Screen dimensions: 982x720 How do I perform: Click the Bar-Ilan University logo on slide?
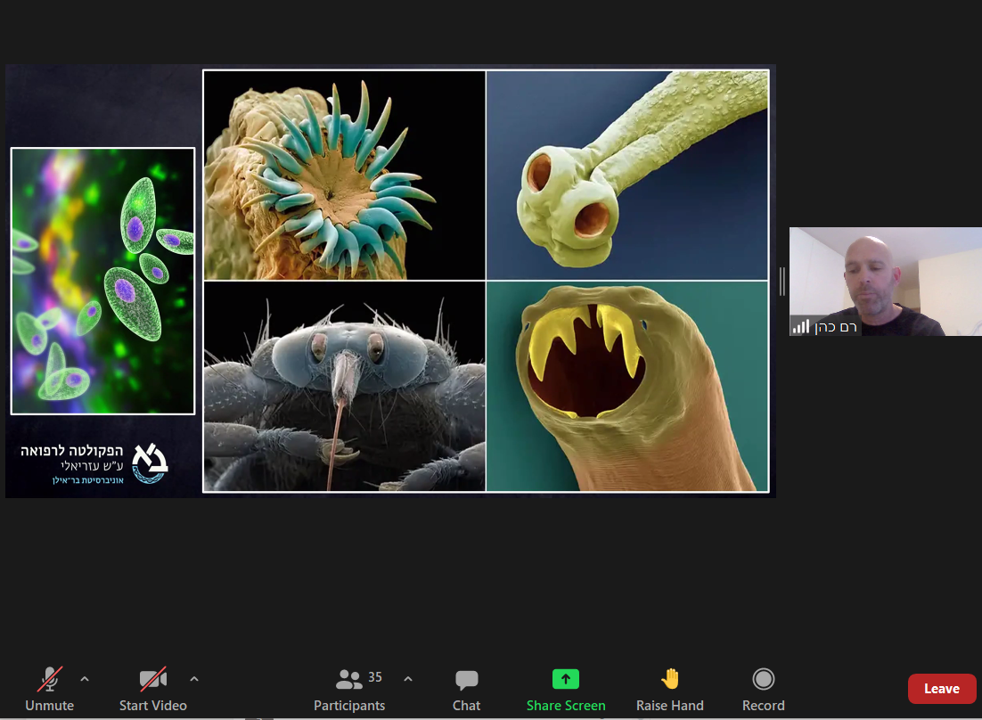tap(150, 462)
